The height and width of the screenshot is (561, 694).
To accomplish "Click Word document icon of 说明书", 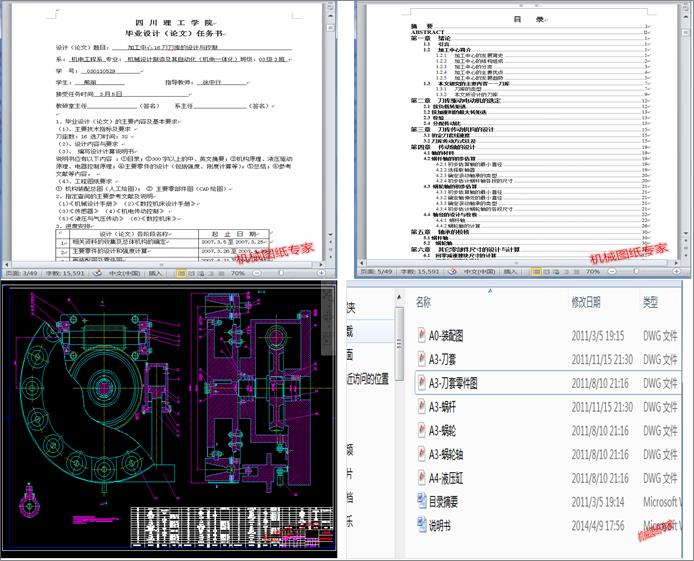I will click(x=422, y=525).
